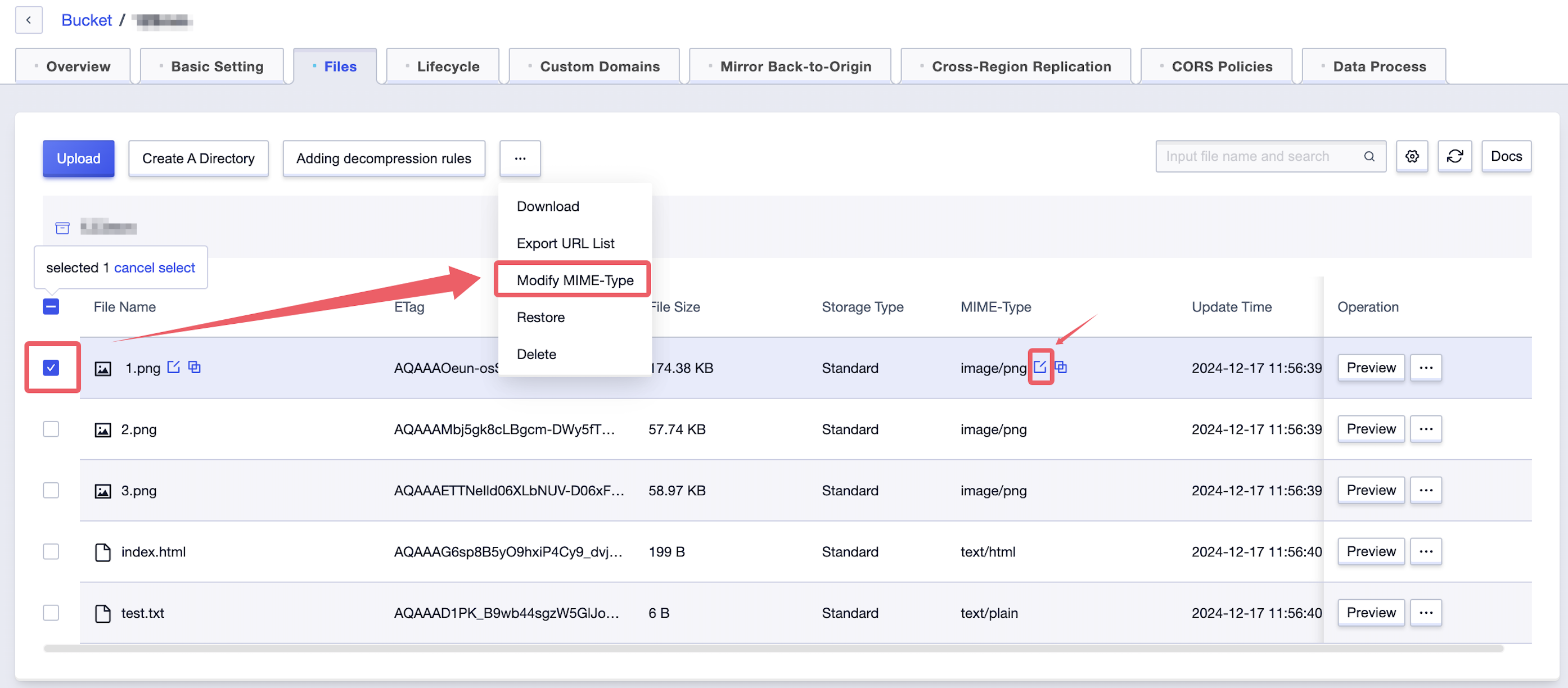Open the Cross-Region Replication tab

point(1016,66)
